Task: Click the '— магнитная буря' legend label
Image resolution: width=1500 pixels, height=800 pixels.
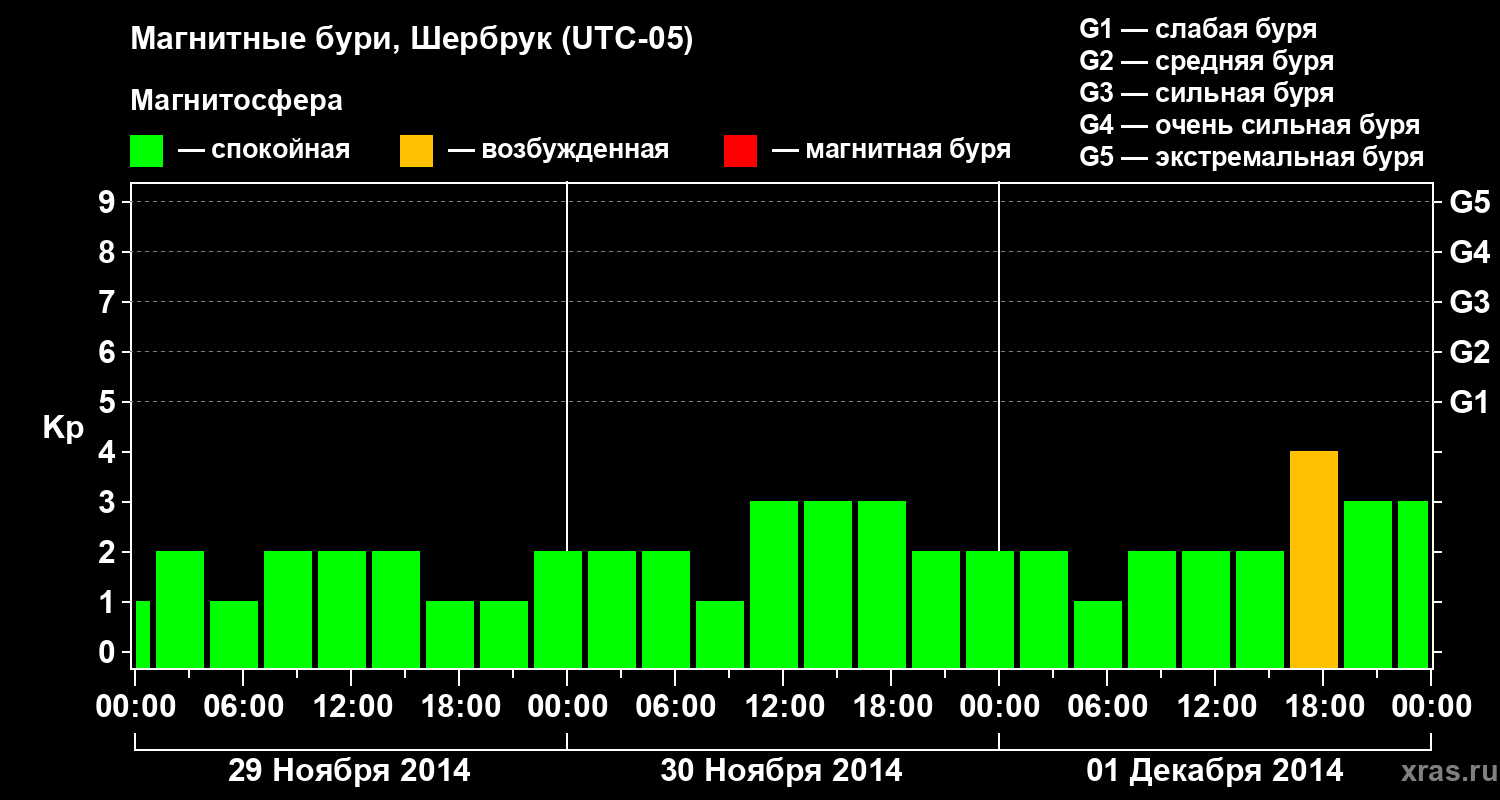Action: pyautogui.click(x=892, y=151)
